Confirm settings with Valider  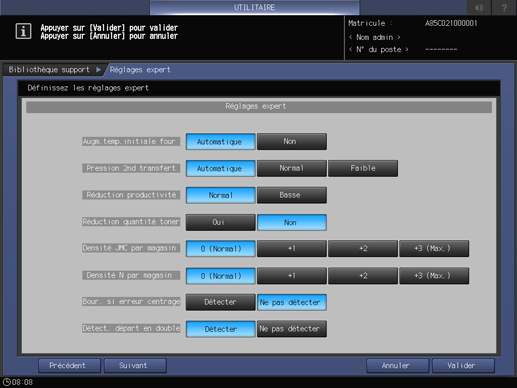463,366
